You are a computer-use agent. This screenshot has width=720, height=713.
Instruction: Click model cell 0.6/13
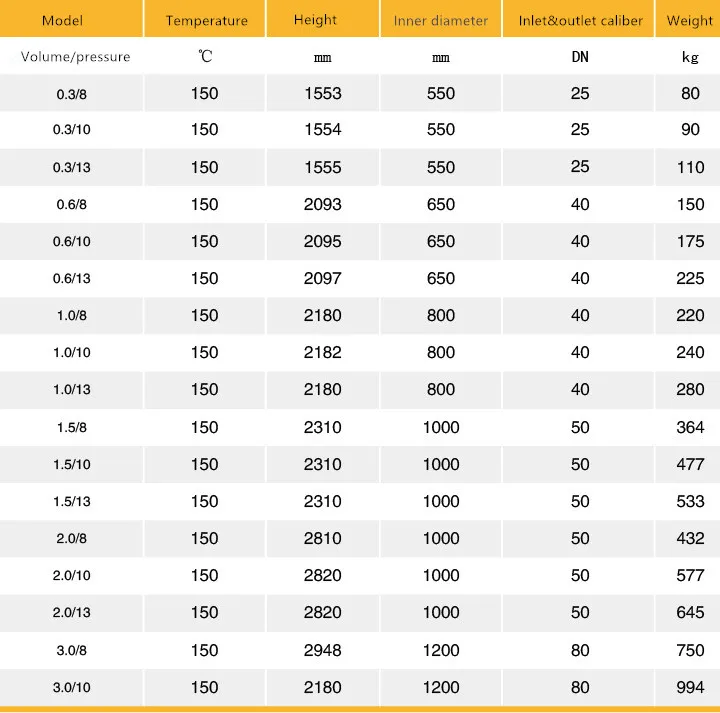click(72, 279)
